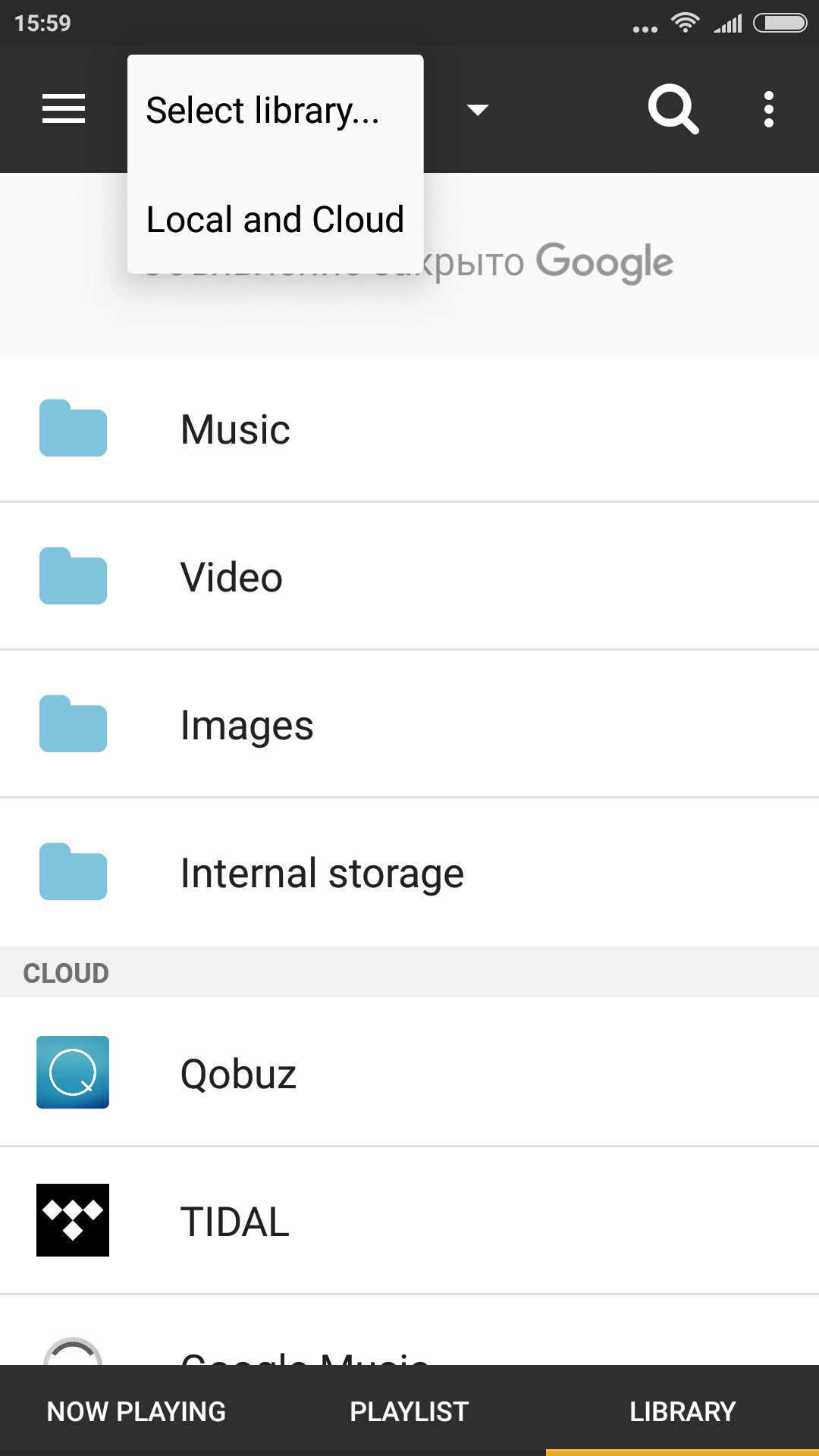
Task: Pick the 'Select library...' dropdown entry
Action: pos(262,111)
